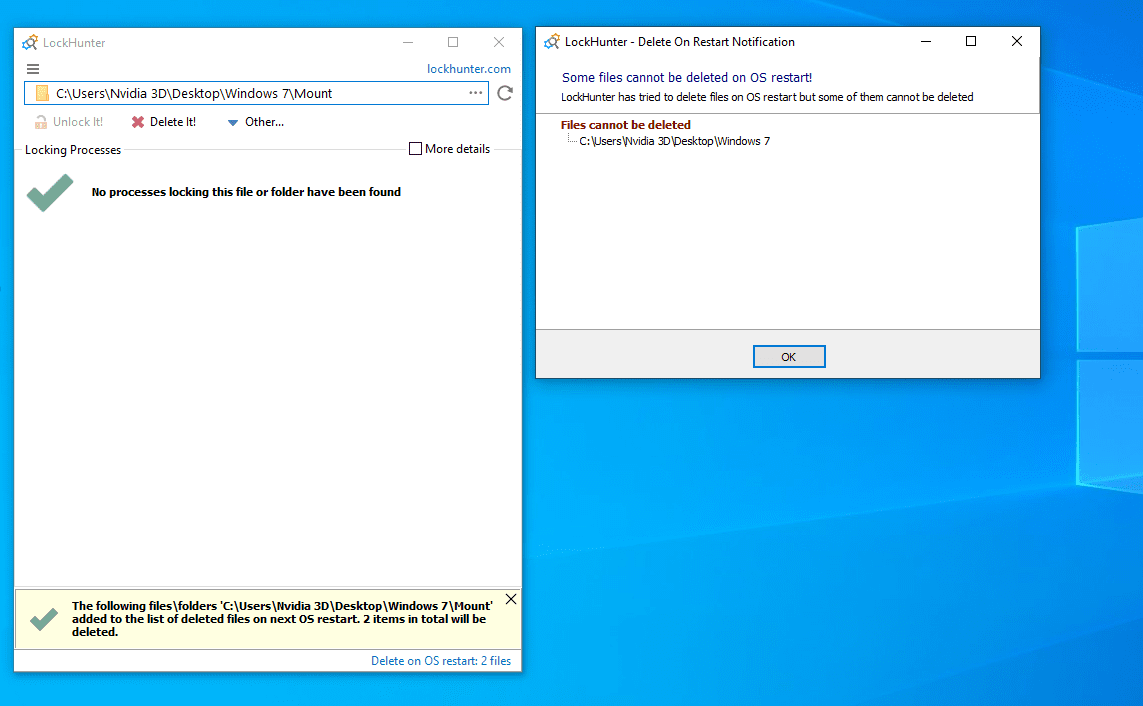
Task: Click the Unlock It! button
Action: [x=69, y=122]
